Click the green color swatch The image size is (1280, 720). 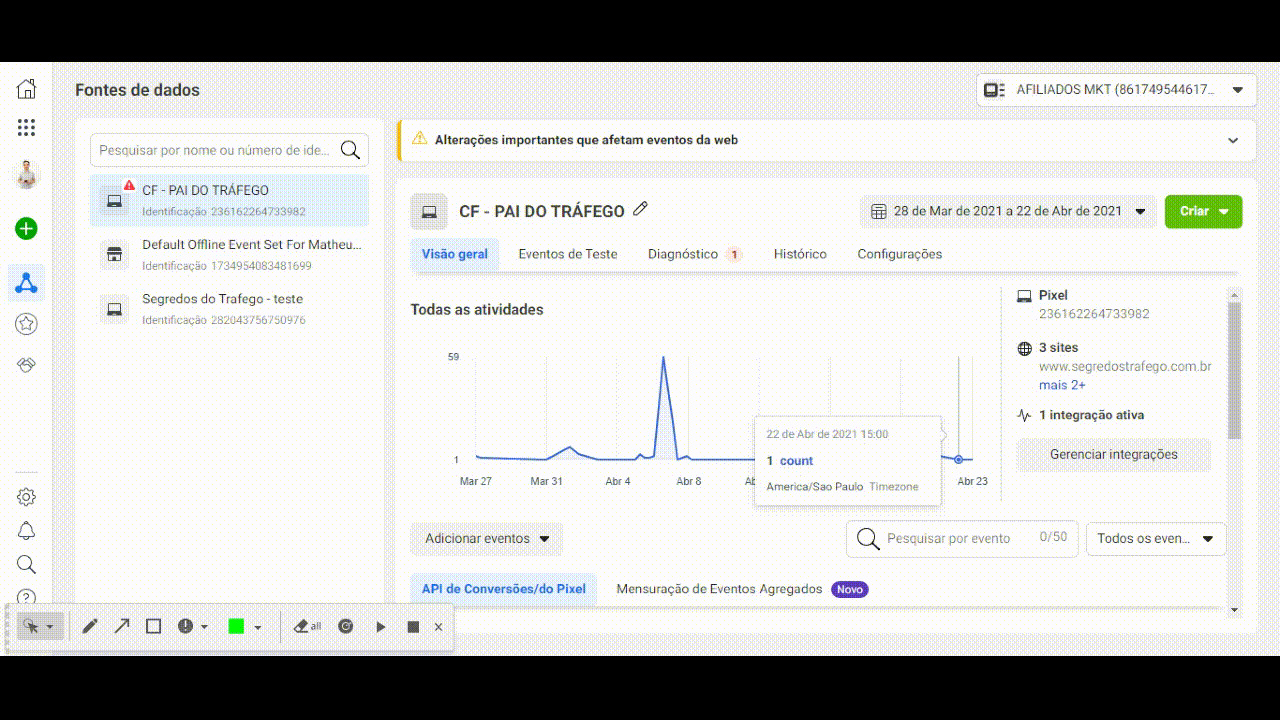pyautogui.click(x=236, y=626)
